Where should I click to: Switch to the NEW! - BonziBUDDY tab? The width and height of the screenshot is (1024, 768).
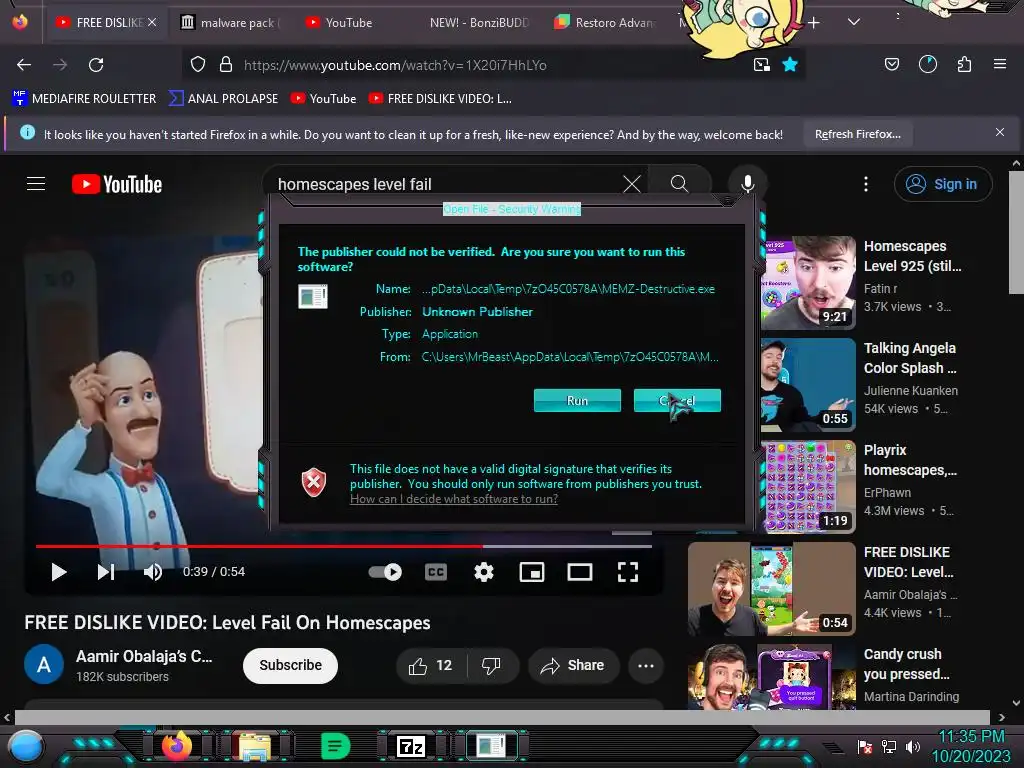[479, 23]
